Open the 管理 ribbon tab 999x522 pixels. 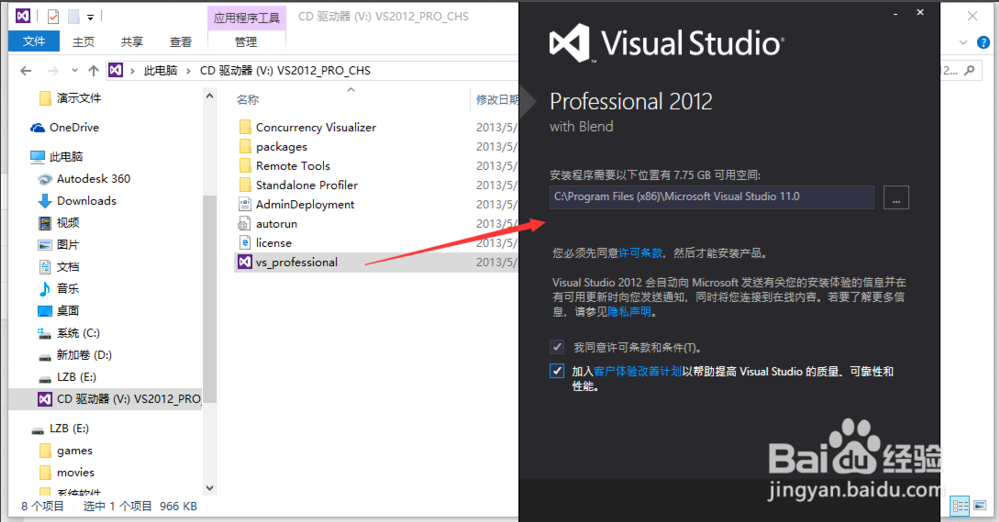click(x=246, y=41)
